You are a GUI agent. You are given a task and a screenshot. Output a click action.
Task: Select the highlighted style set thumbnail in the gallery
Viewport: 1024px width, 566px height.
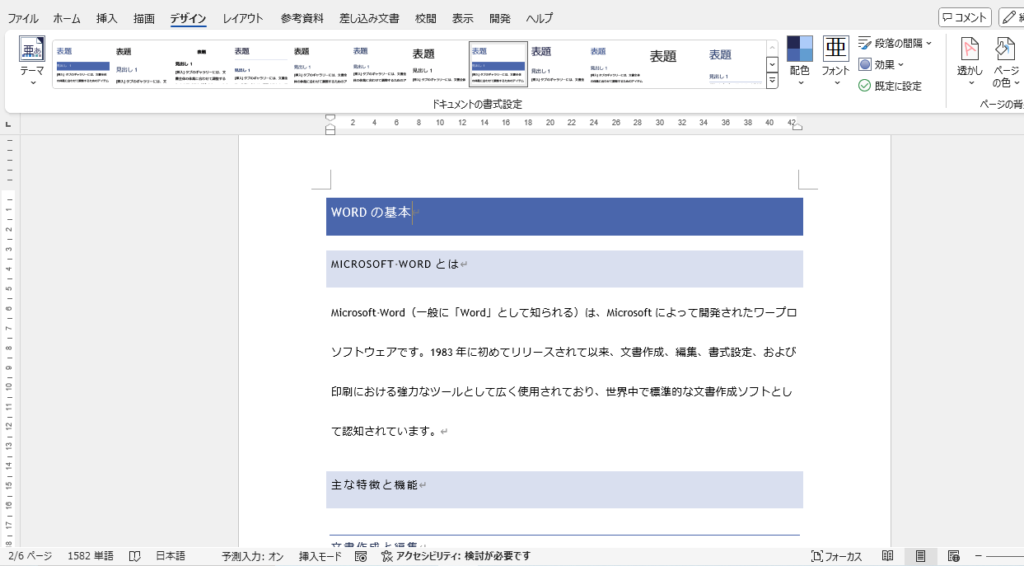pos(498,65)
